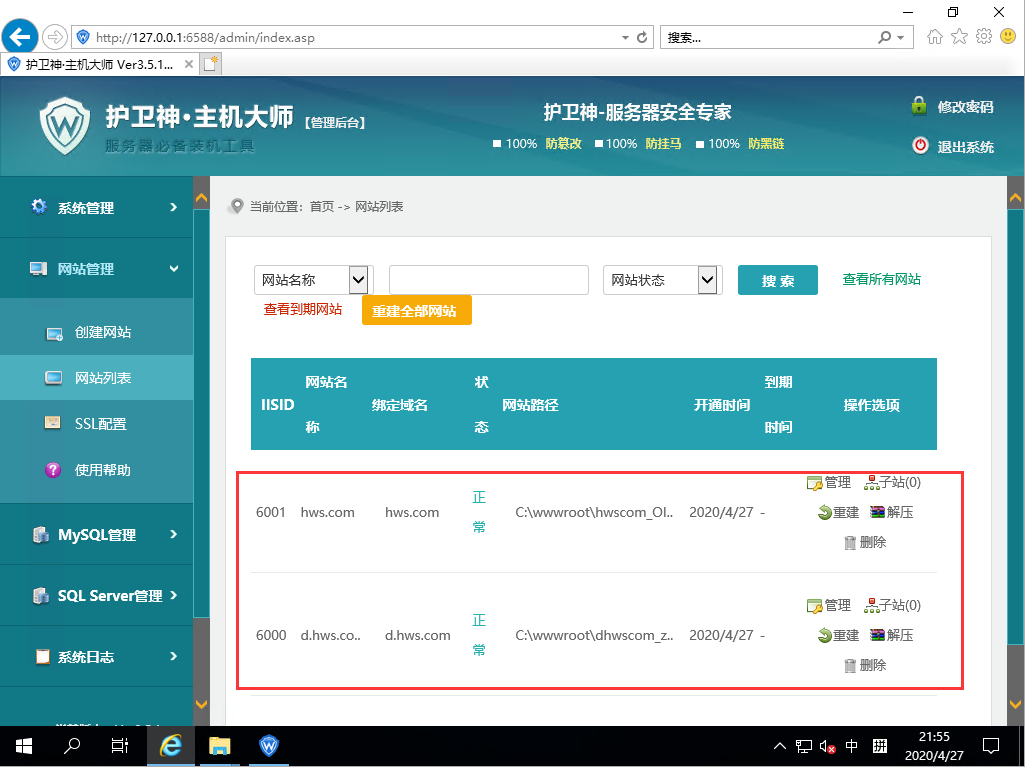Viewport: 1025px width, 767px height.
Task: Click the 修改密码 lock icon
Action: tap(919, 106)
